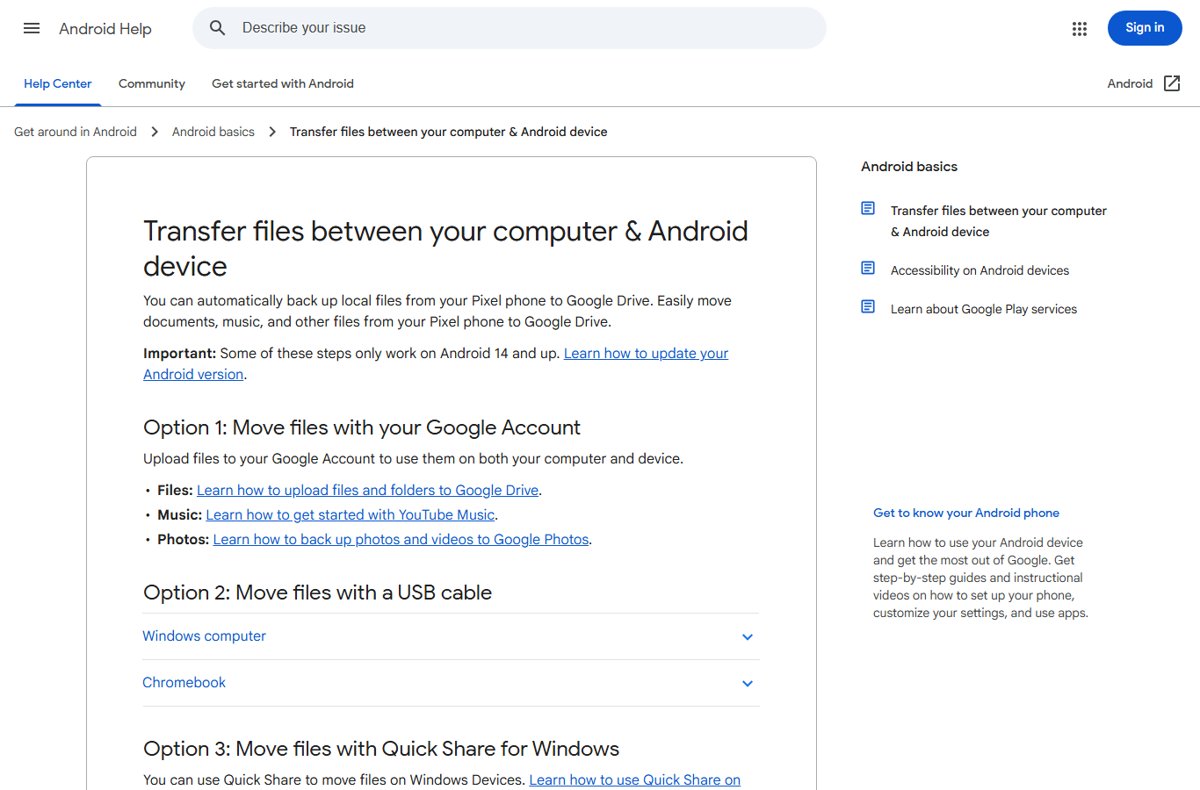Click the Option 2 USB cable heading
The height and width of the screenshot is (790, 1200).
[x=318, y=593]
